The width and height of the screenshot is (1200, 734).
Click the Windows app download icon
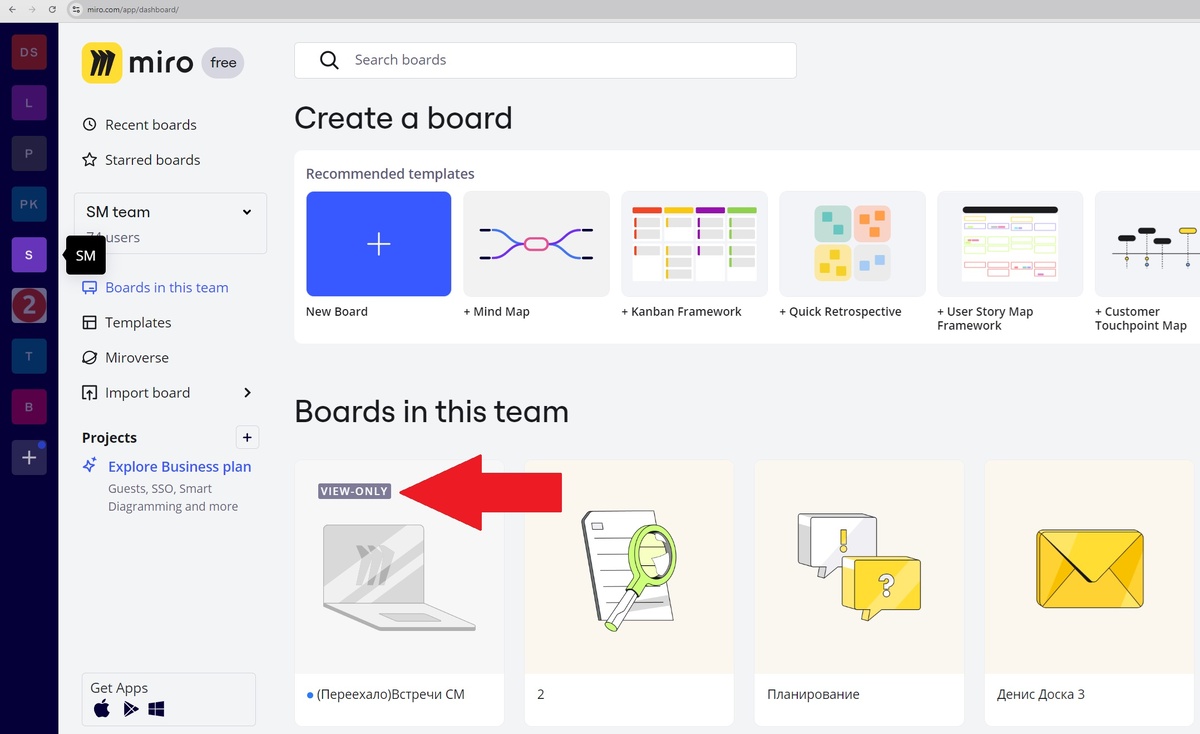click(156, 709)
